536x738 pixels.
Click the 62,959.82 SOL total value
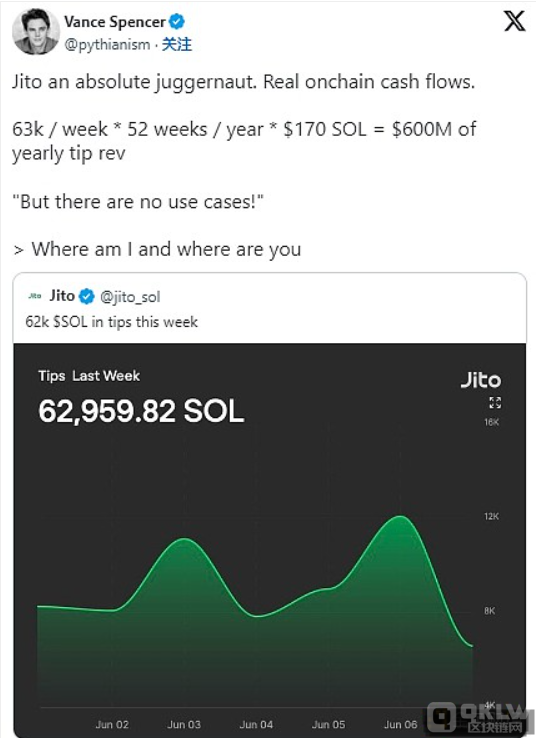(141, 410)
